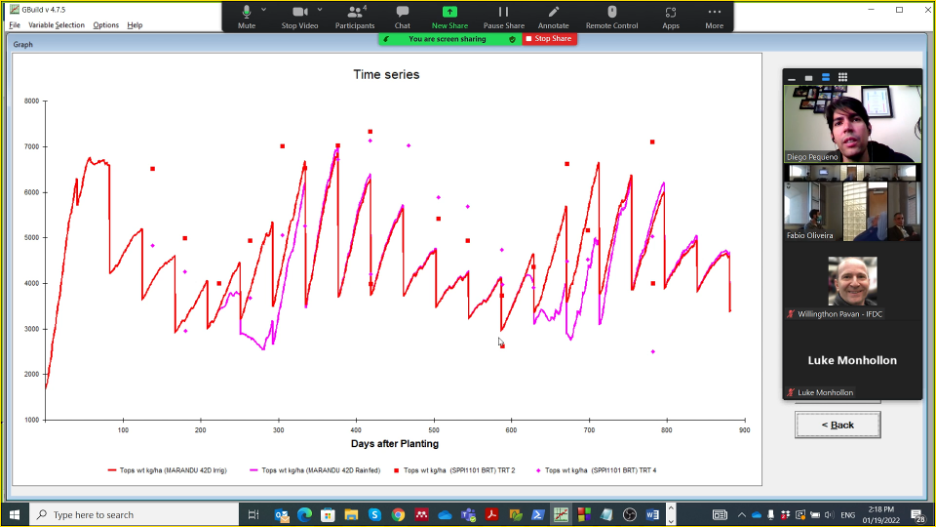Screen dimensions: 936x528
Task: Open OBS Studio from taskbar
Action: (x=630, y=515)
